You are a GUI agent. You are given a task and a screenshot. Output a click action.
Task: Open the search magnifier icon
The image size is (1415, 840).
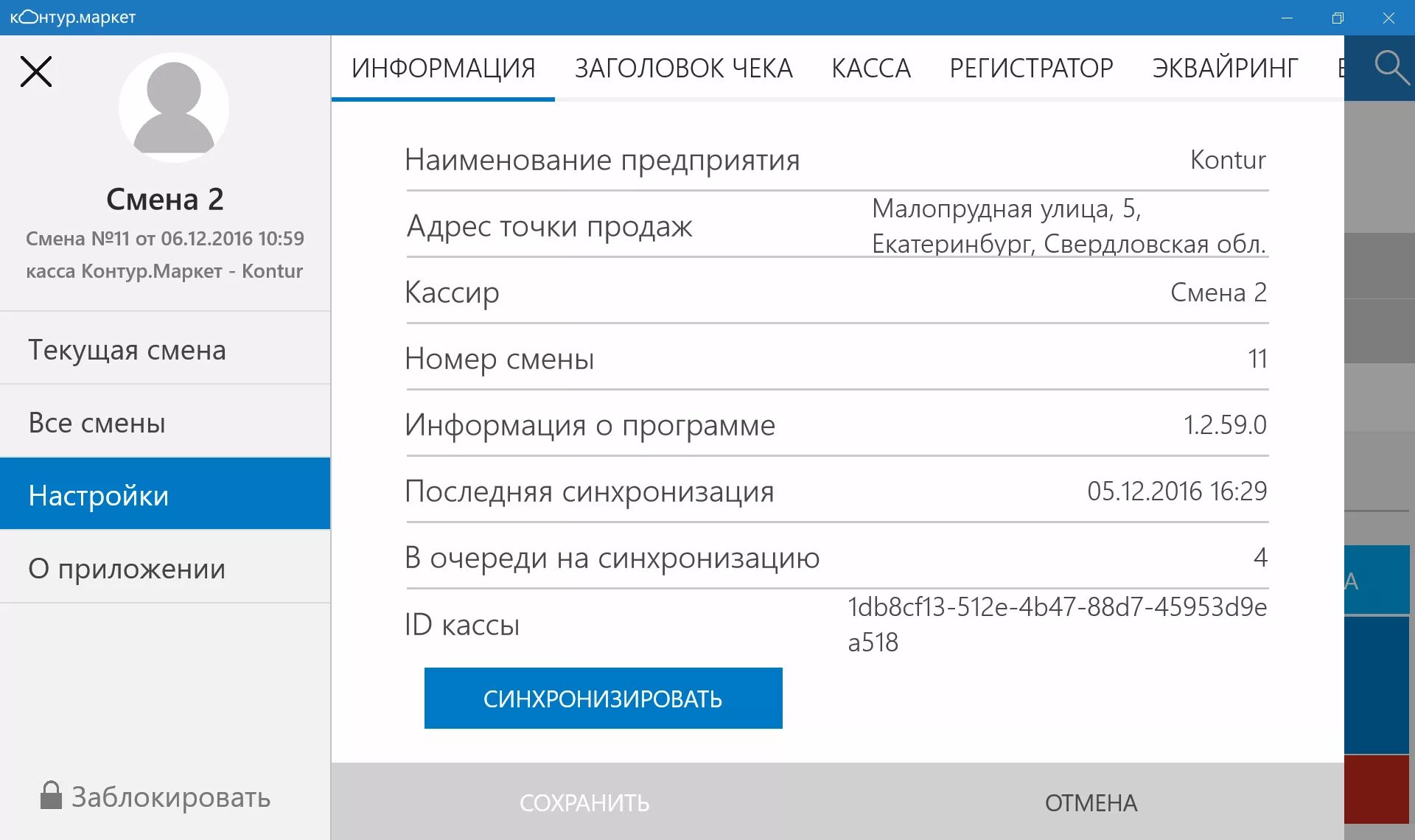tap(1391, 68)
